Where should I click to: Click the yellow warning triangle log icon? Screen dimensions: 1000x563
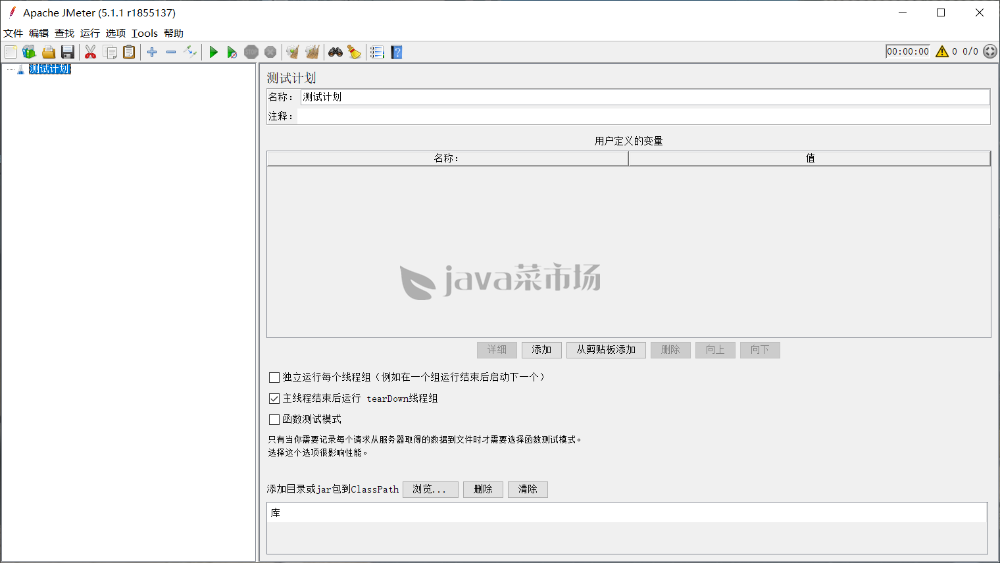coord(942,52)
